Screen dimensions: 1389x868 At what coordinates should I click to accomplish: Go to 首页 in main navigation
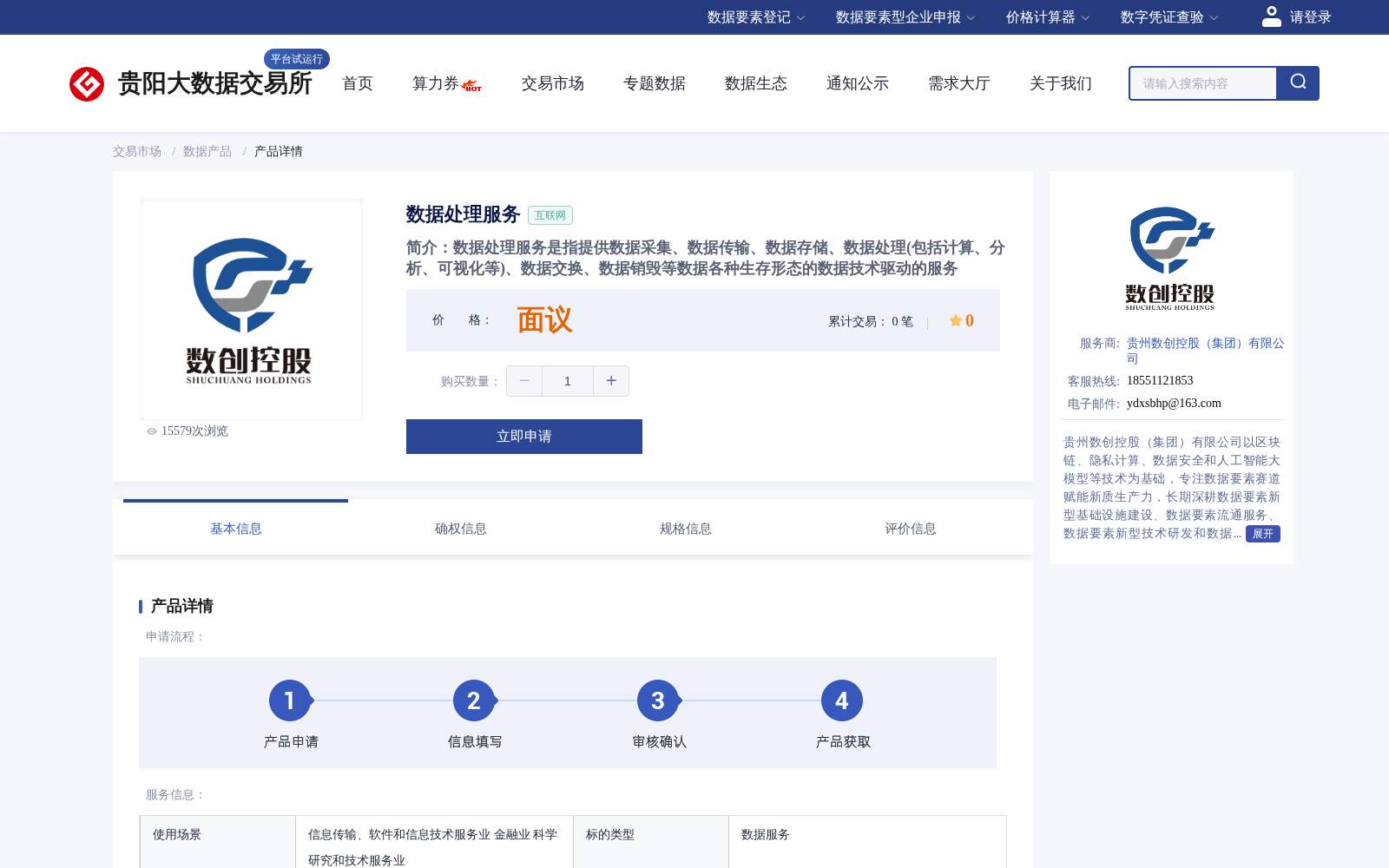(358, 83)
